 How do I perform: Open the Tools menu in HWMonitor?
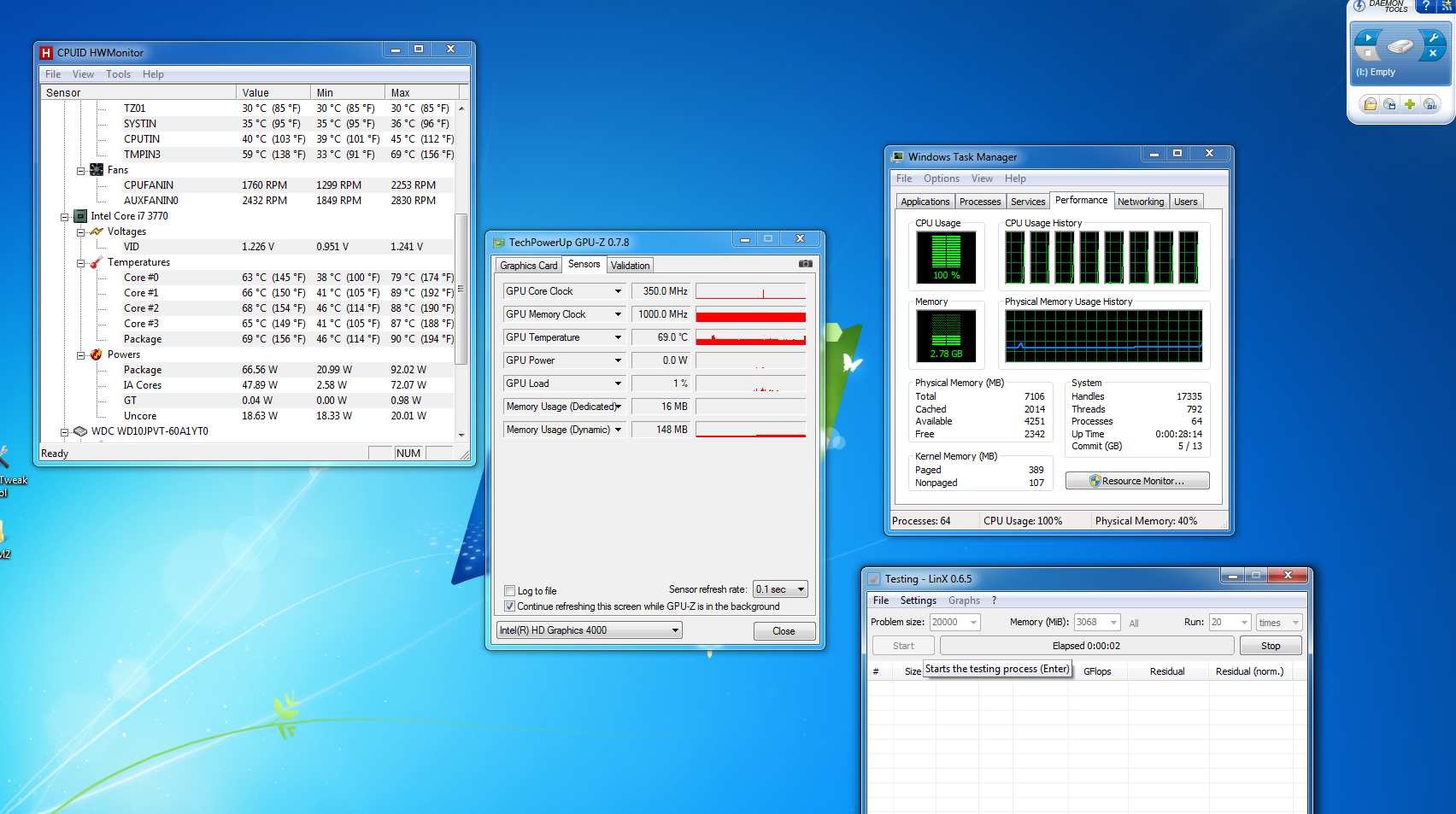click(x=118, y=74)
